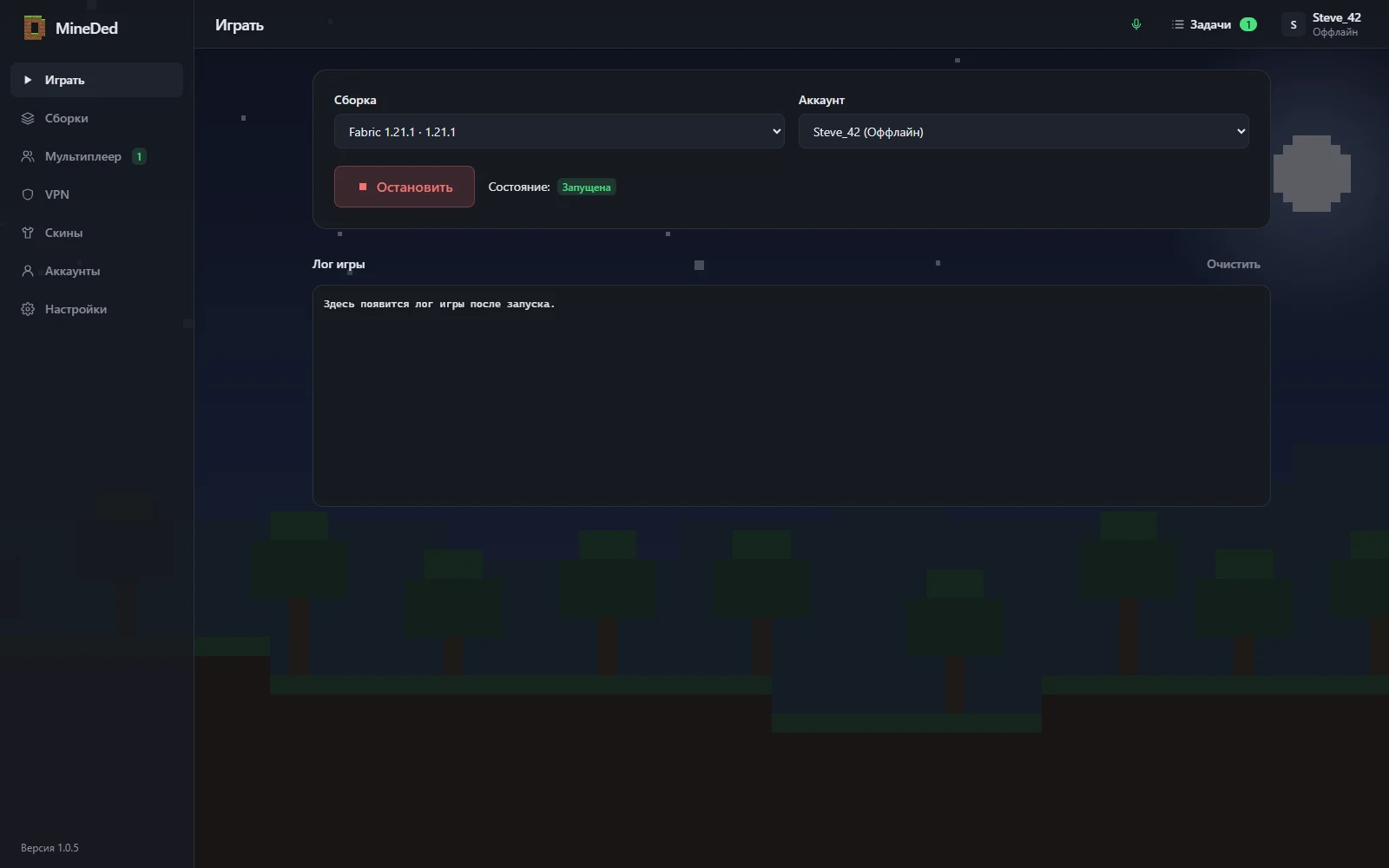Image resolution: width=1389 pixels, height=868 pixels.
Task: Click the shield icon beside VPN
Action: 28,194
